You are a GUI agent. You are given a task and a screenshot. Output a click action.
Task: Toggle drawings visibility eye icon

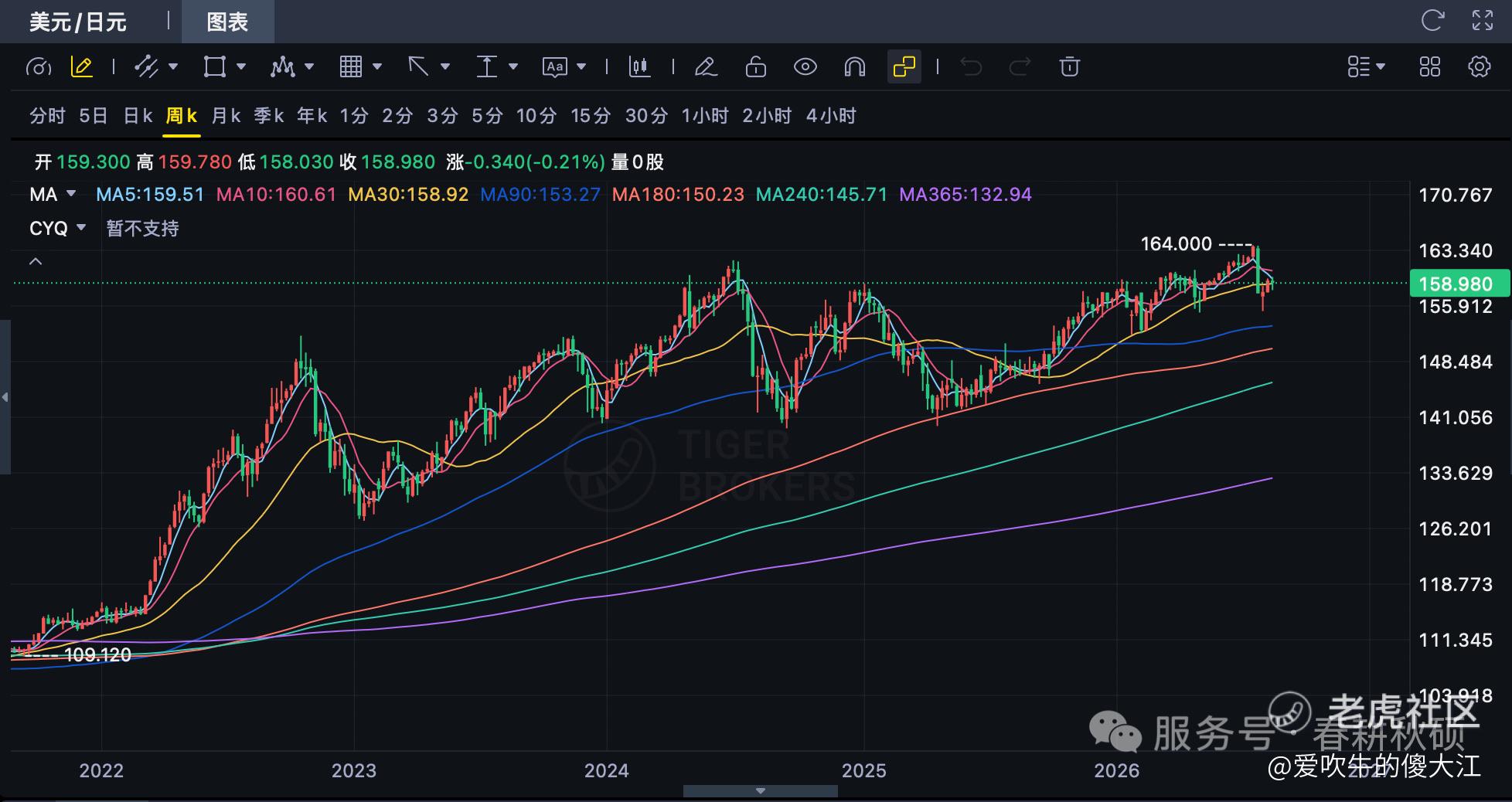[805, 67]
